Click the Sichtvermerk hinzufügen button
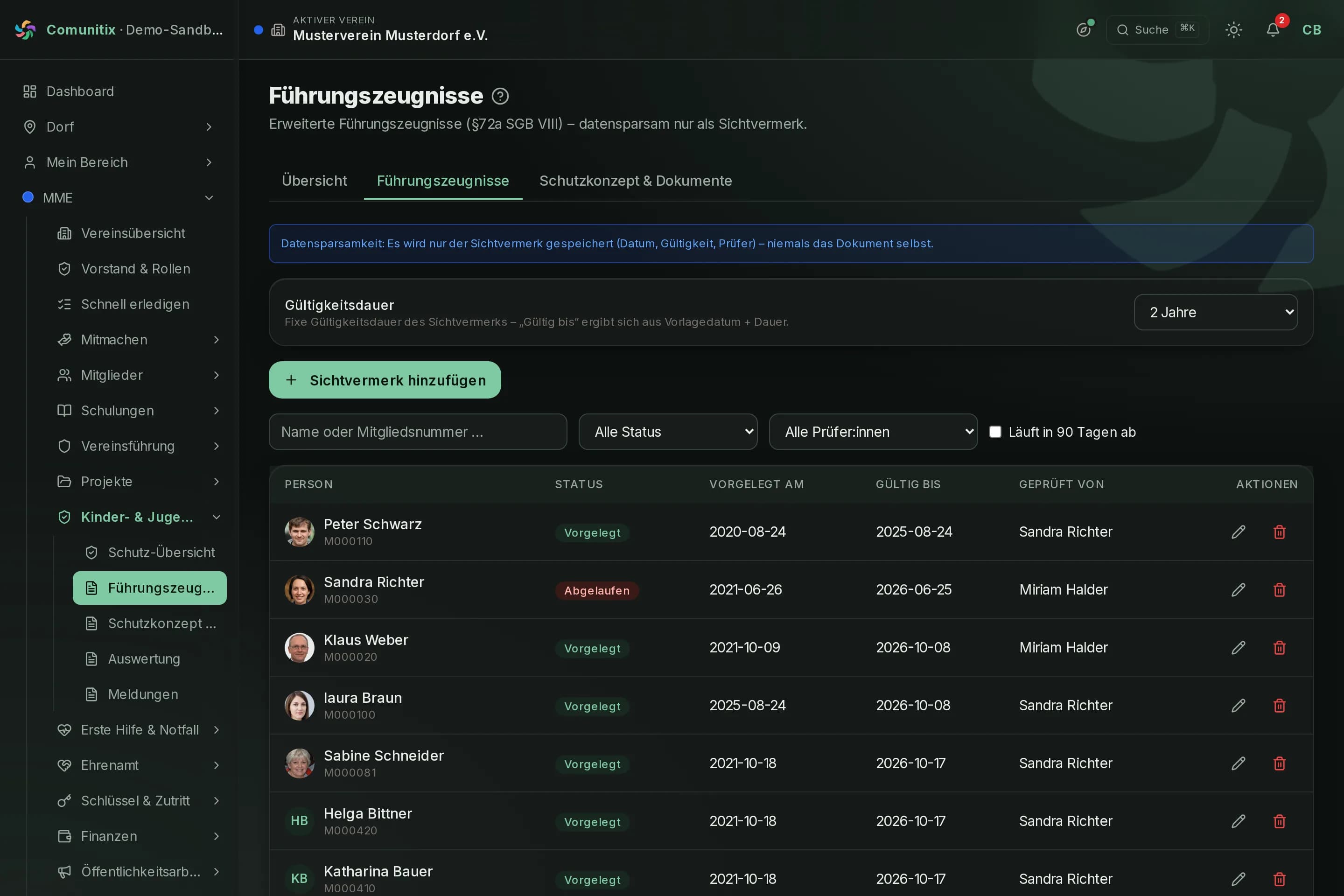This screenshot has width=1344, height=896. click(385, 380)
